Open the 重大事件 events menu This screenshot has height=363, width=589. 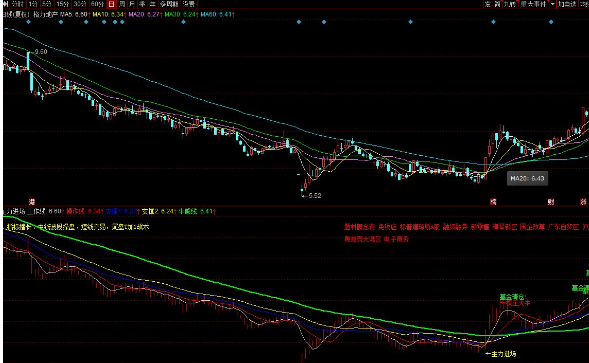click(533, 4)
